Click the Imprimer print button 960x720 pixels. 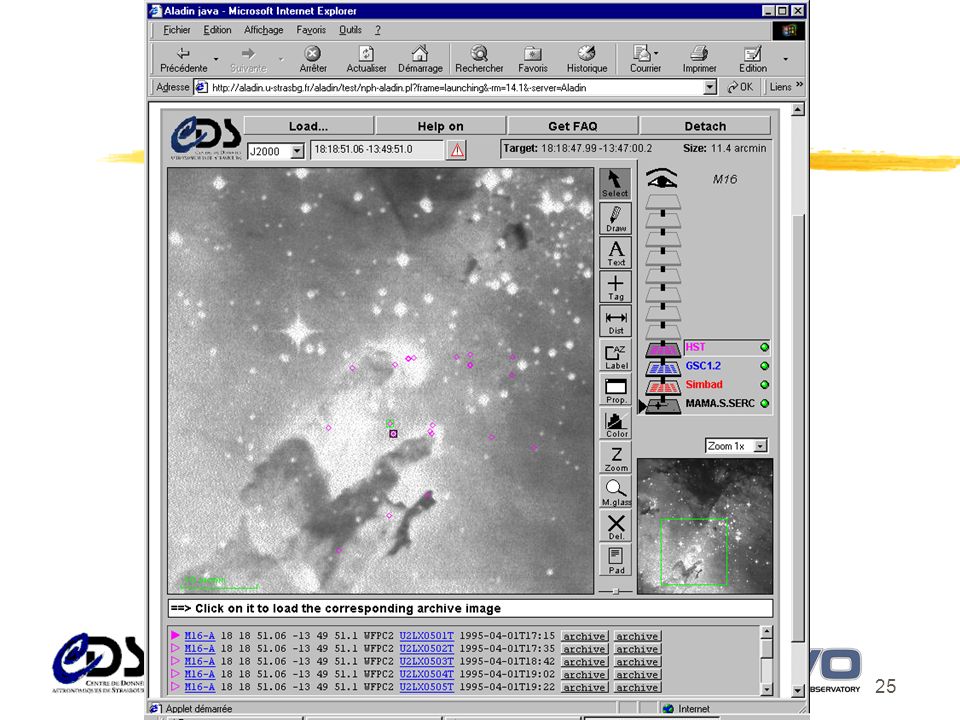[x=699, y=60]
